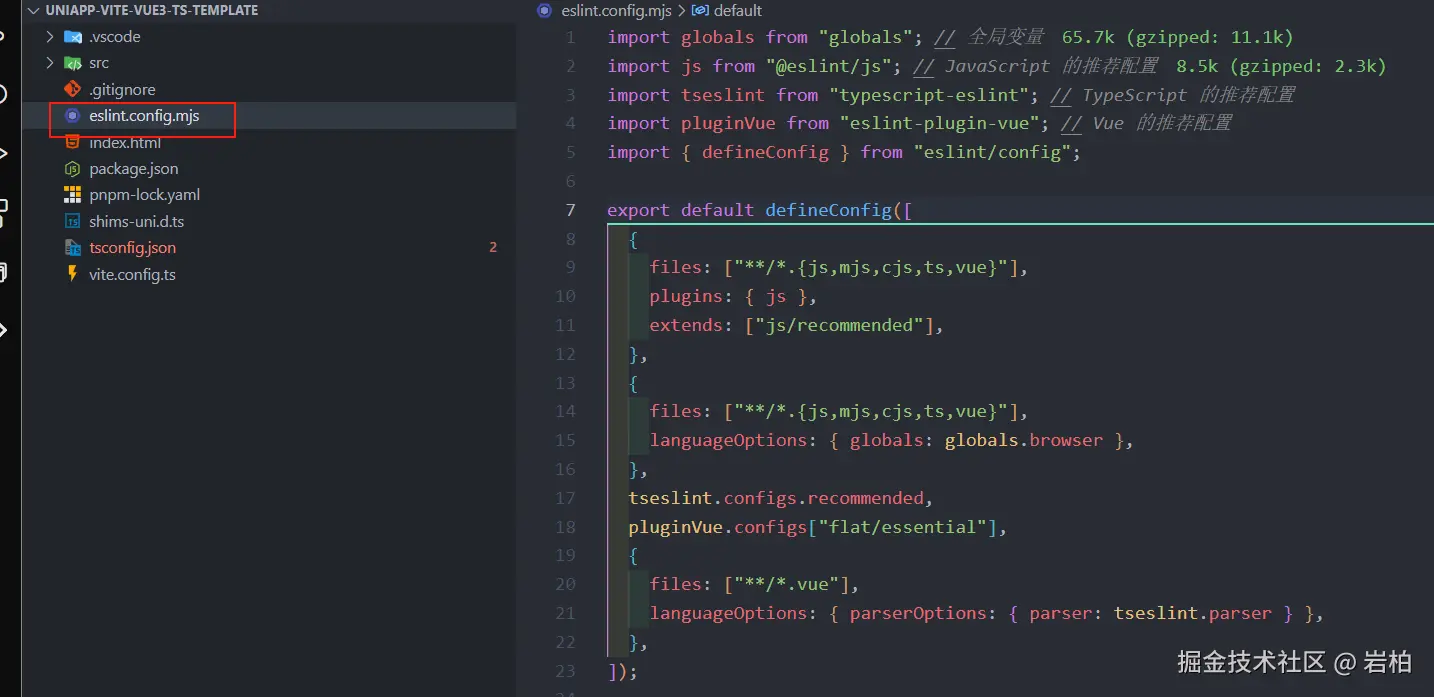Open vite.config.ts in the explorer
Viewport: 1434px width, 697px height.
[x=269, y=274]
